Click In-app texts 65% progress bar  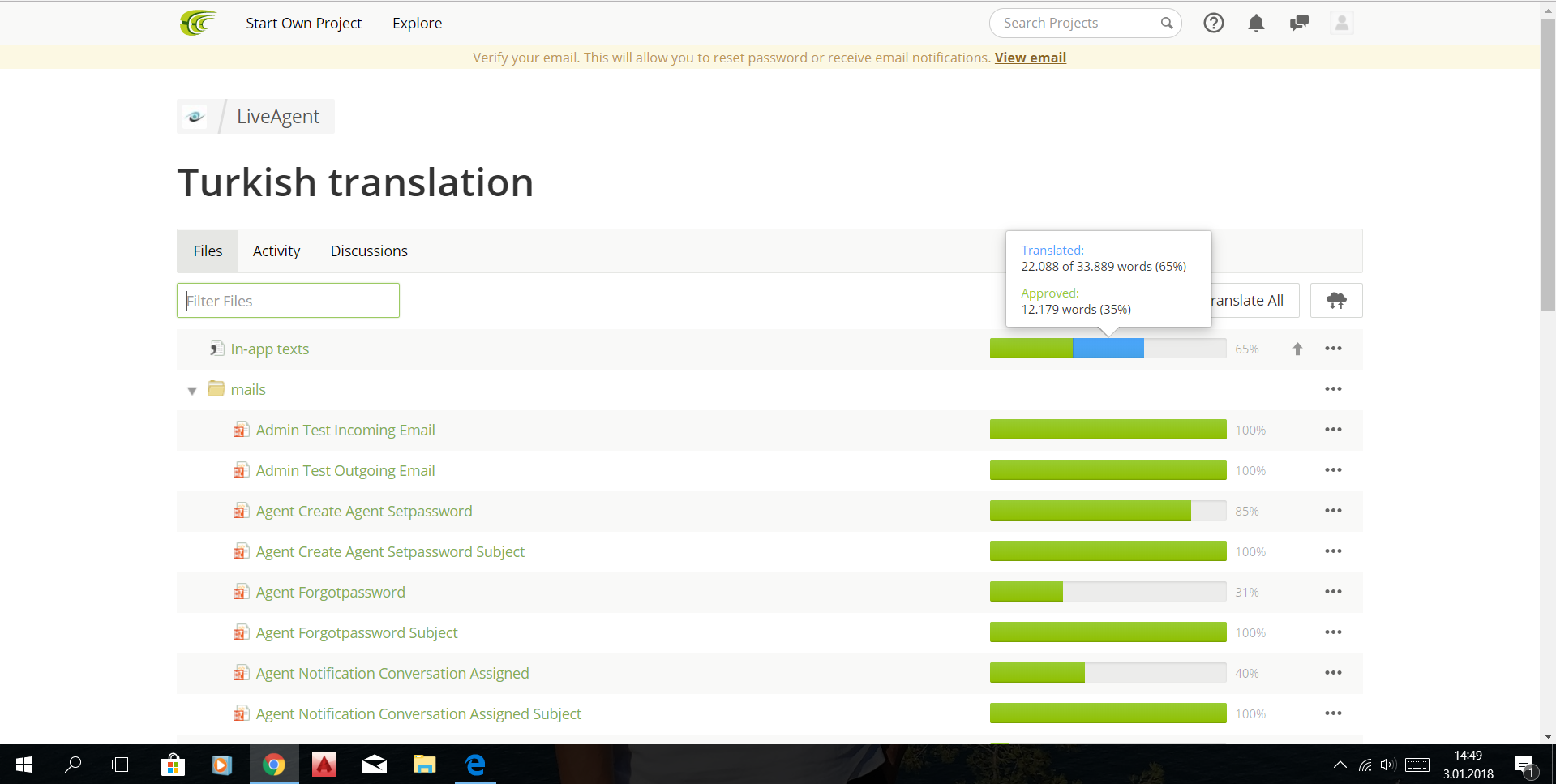[1108, 349]
